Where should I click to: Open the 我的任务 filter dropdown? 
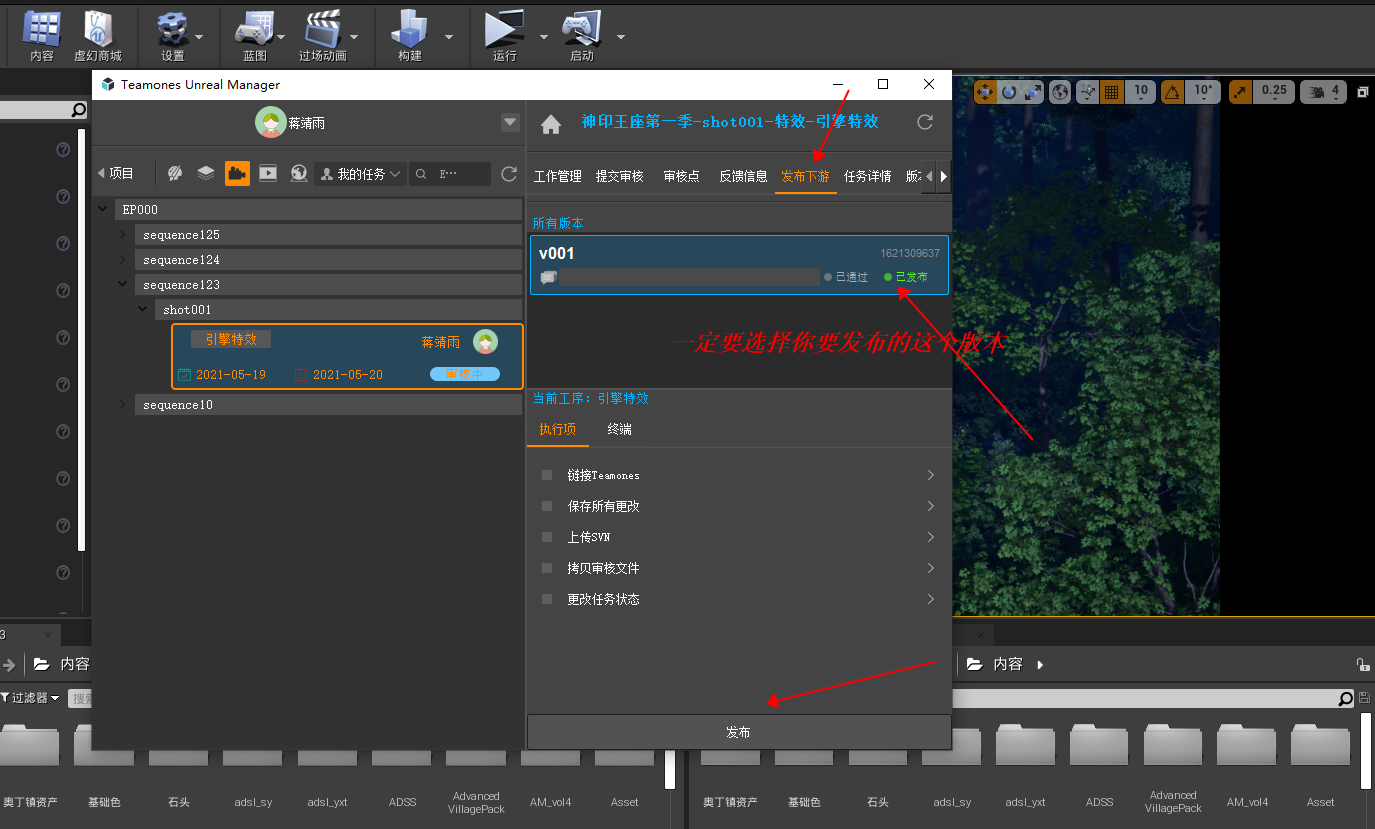point(359,174)
